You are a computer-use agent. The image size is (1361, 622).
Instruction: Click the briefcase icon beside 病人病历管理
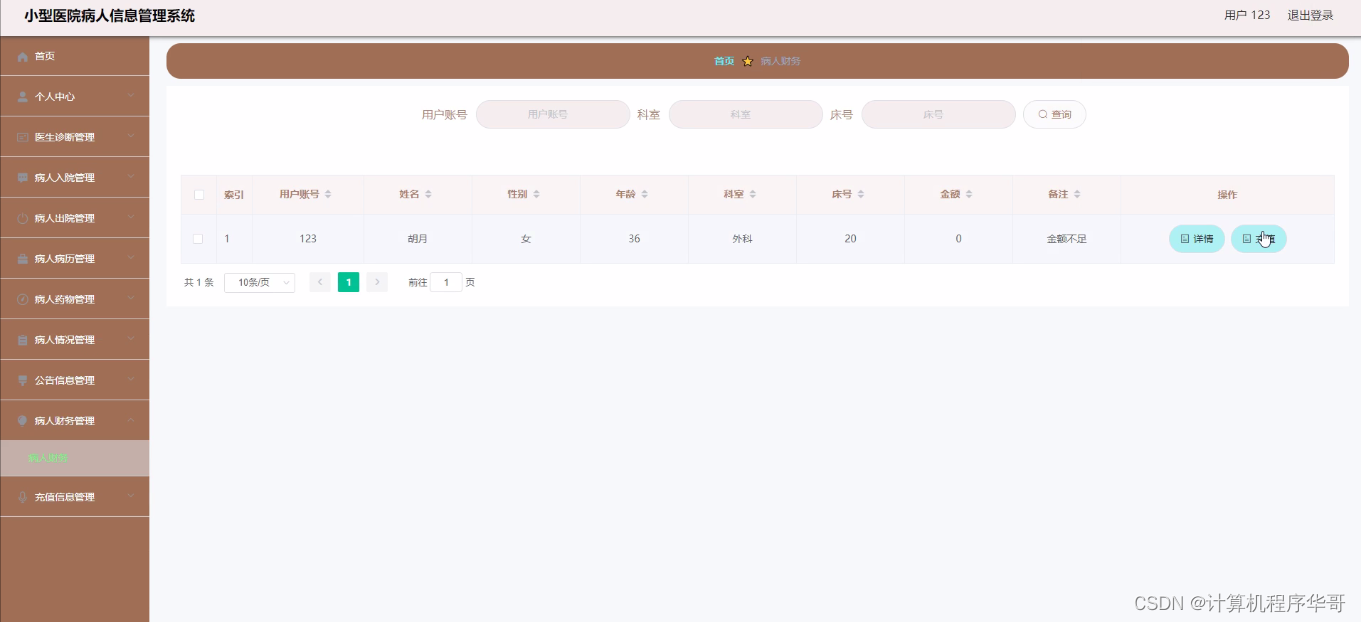click(22, 259)
